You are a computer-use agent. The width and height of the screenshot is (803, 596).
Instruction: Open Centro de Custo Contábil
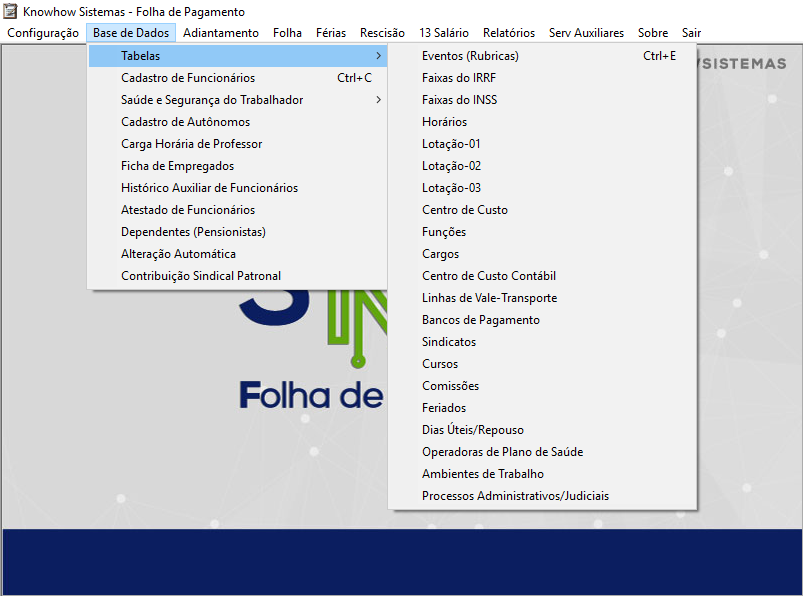tap(488, 276)
